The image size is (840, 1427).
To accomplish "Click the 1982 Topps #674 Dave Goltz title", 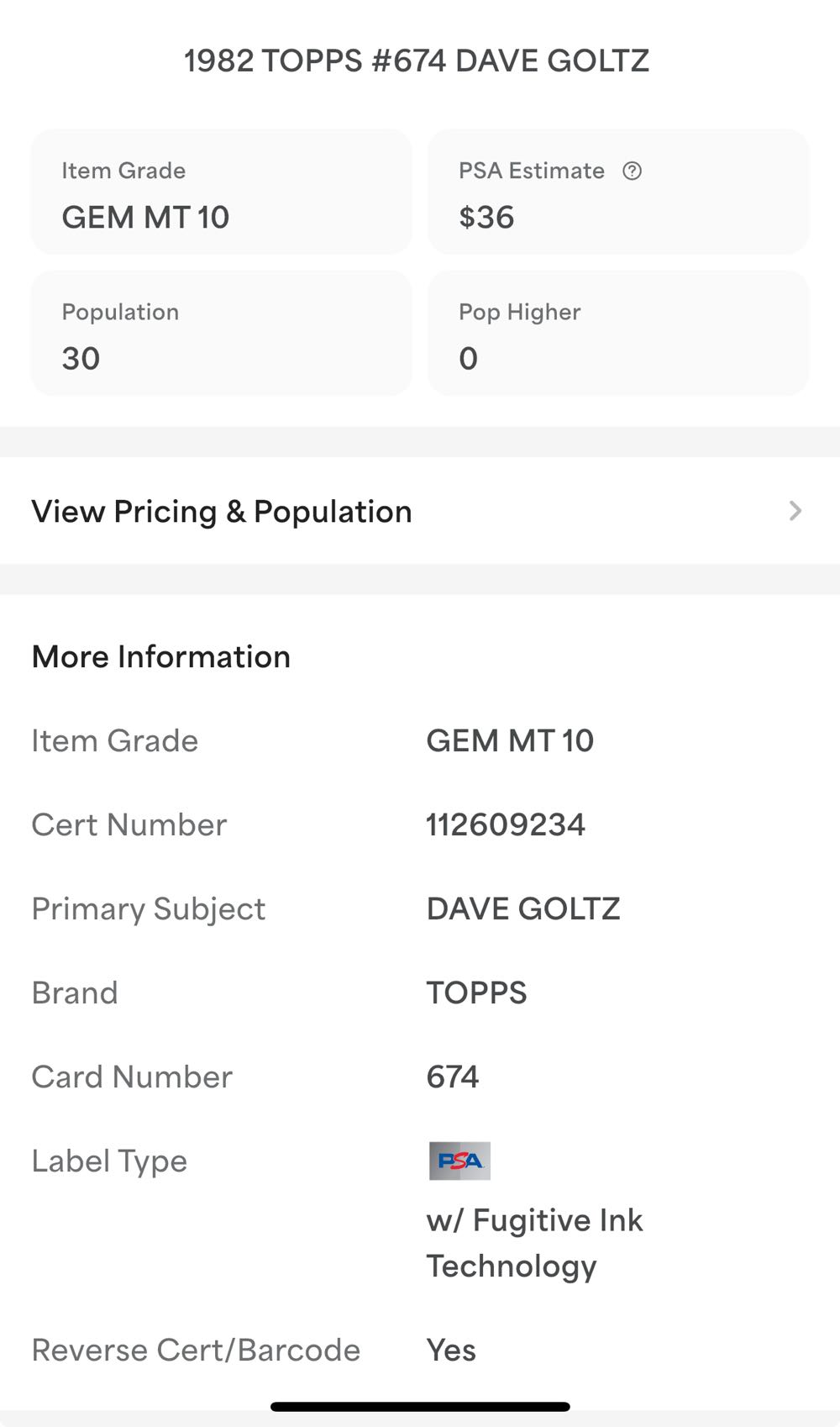I will click(x=417, y=61).
